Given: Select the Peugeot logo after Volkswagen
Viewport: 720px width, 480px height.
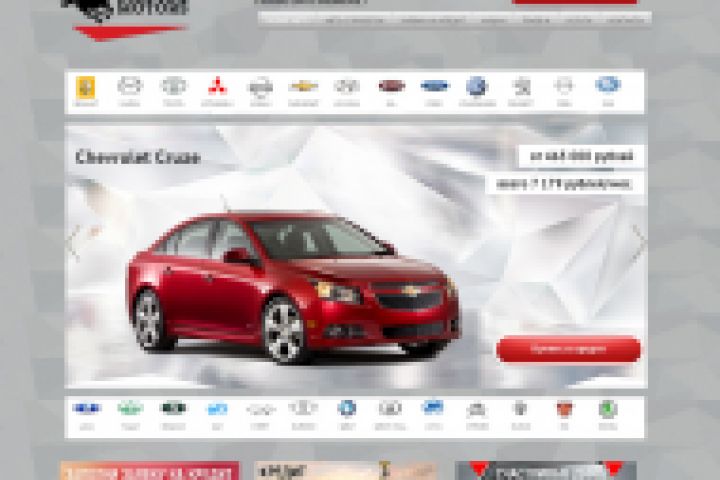Looking at the screenshot, I should [521, 86].
